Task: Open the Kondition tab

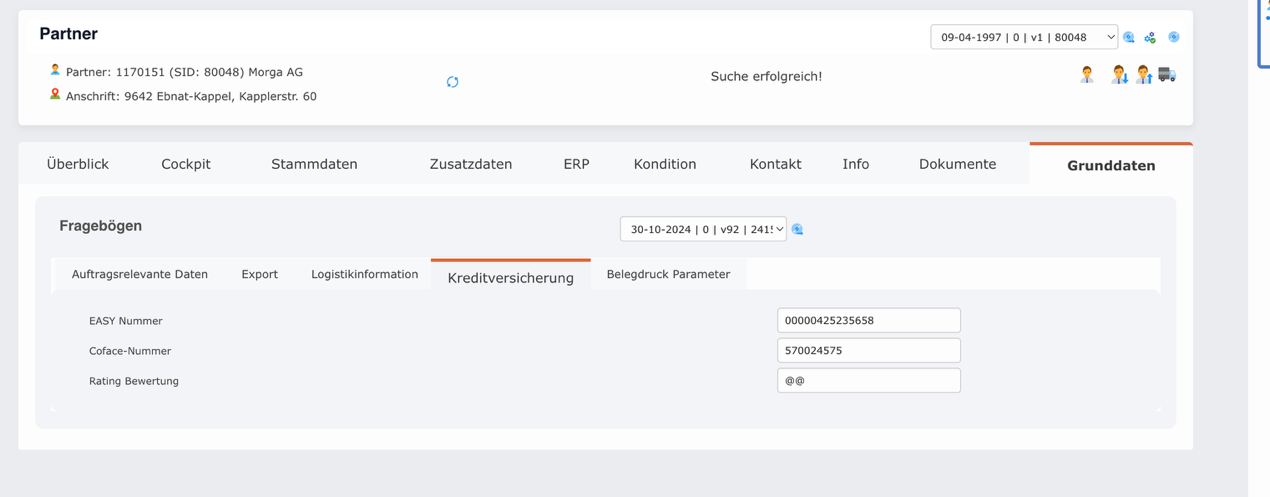Action: point(665,164)
